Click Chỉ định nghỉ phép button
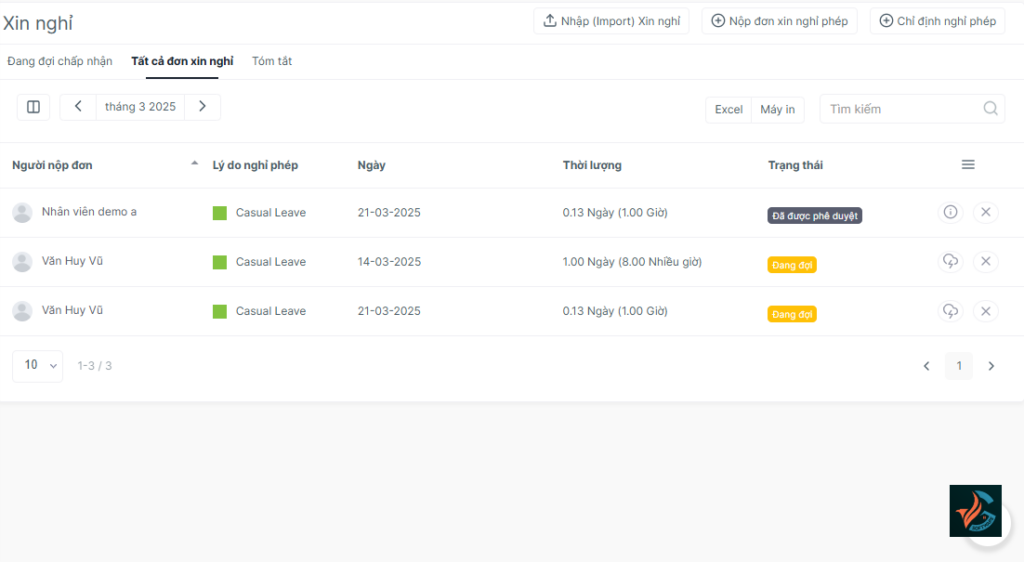The height and width of the screenshot is (562, 1024). click(937, 21)
